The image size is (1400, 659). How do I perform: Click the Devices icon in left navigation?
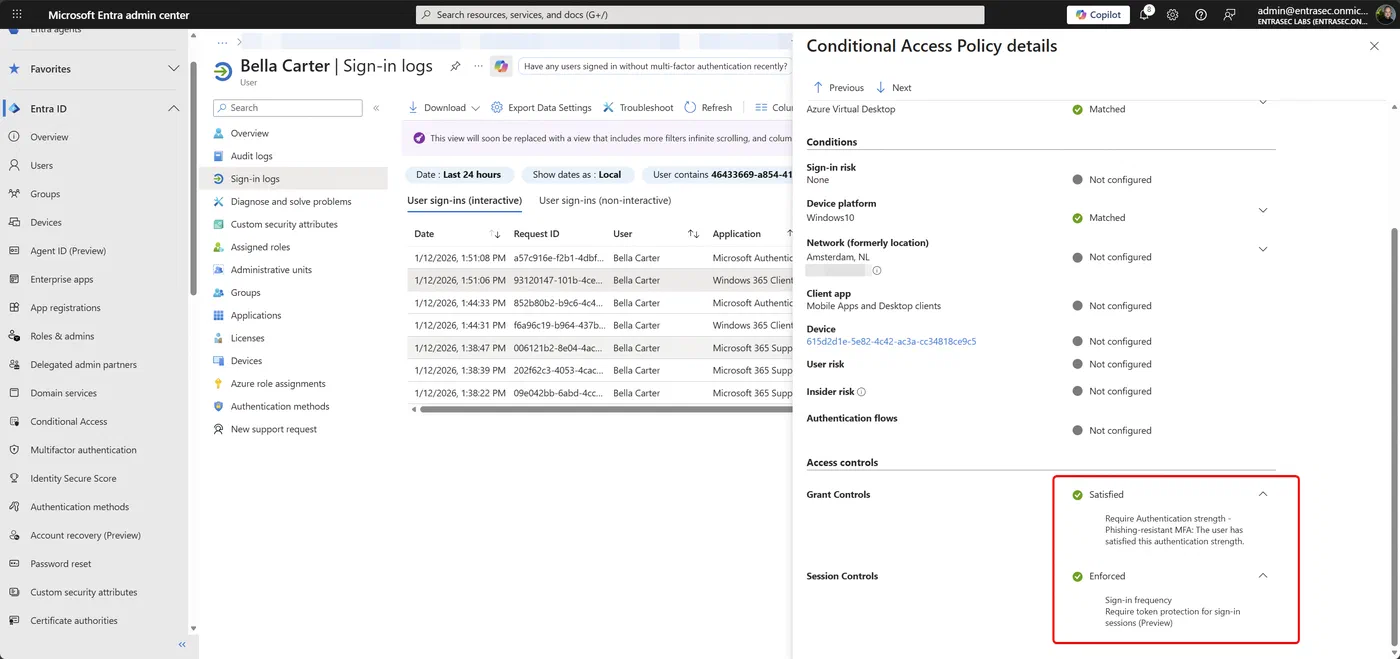(14, 222)
